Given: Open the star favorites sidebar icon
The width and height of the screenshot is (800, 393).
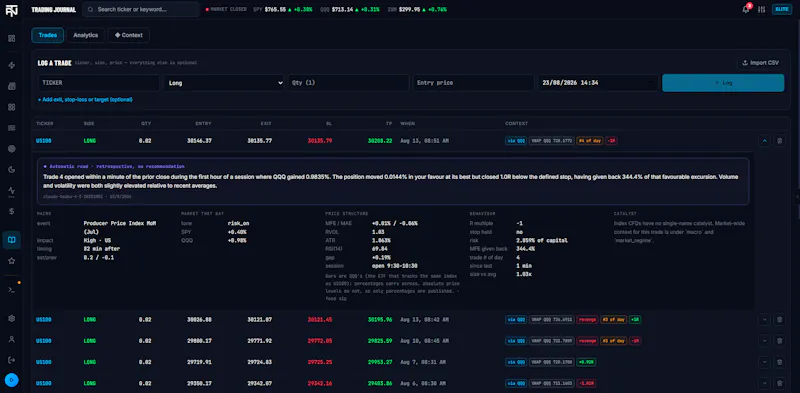Looking at the screenshot, I should point(11,261).
